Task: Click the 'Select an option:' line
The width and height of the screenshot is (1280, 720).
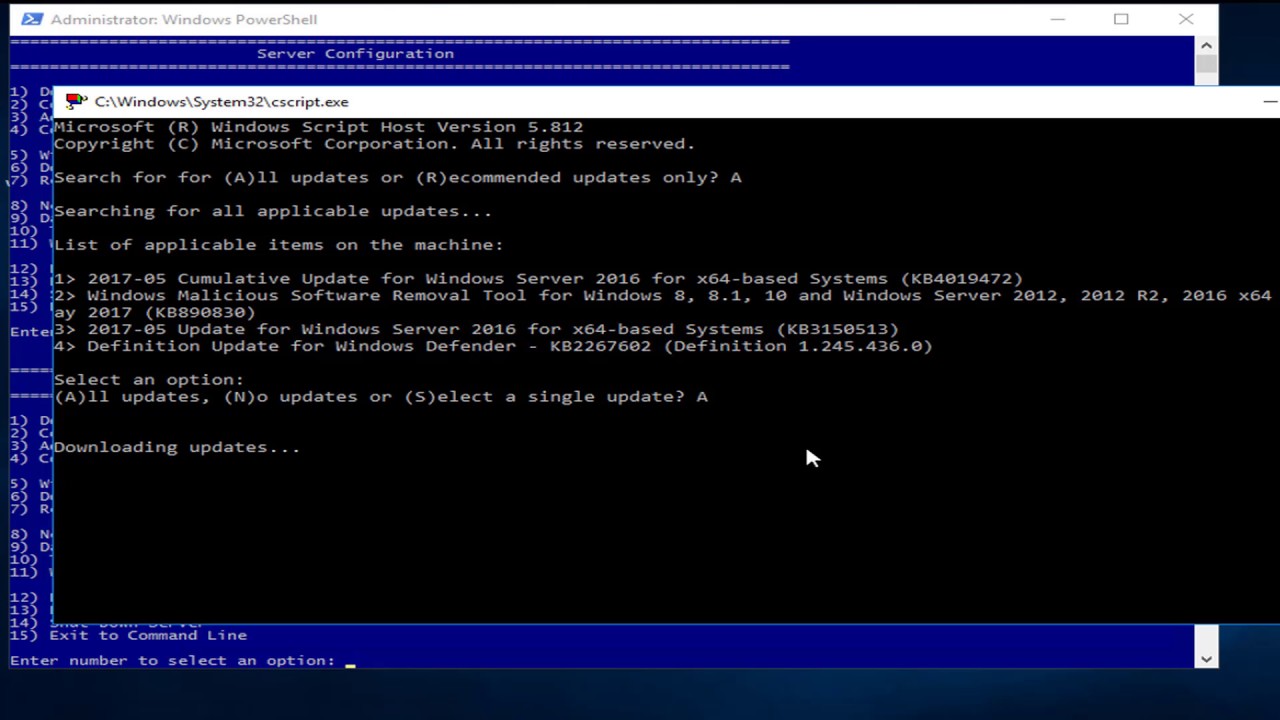Action: (x=149, y=380)
